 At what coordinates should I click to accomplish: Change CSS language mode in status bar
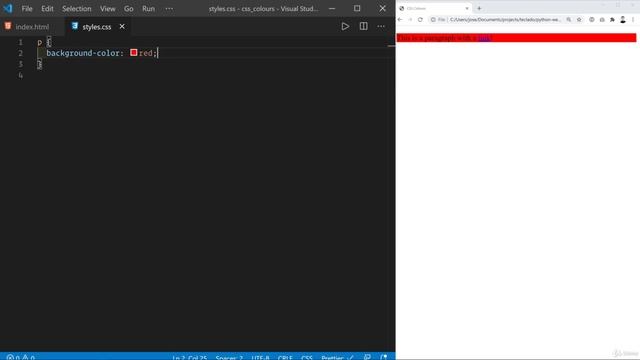pos(307,357)
